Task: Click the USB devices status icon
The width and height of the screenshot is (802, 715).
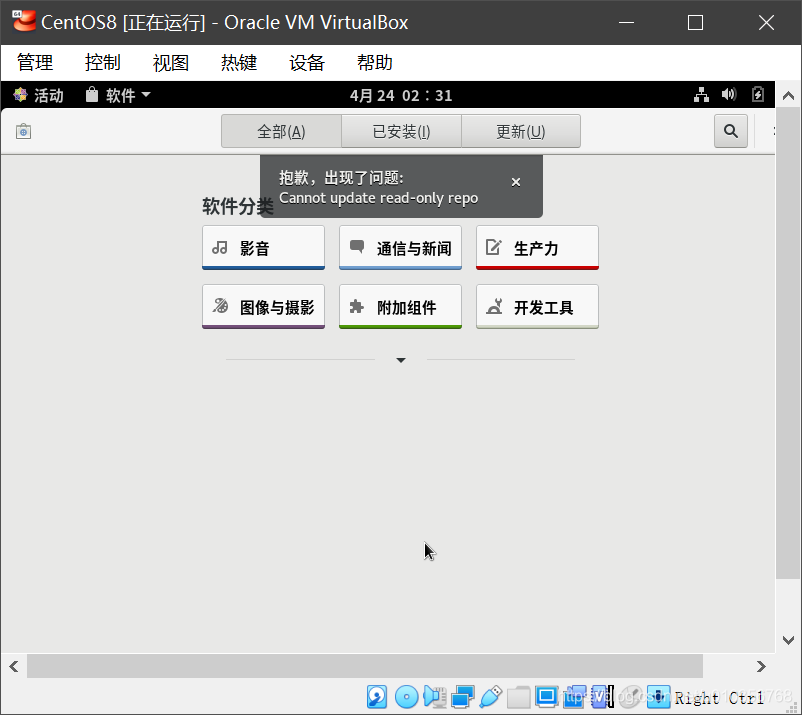Action: (x=490, y=697)
